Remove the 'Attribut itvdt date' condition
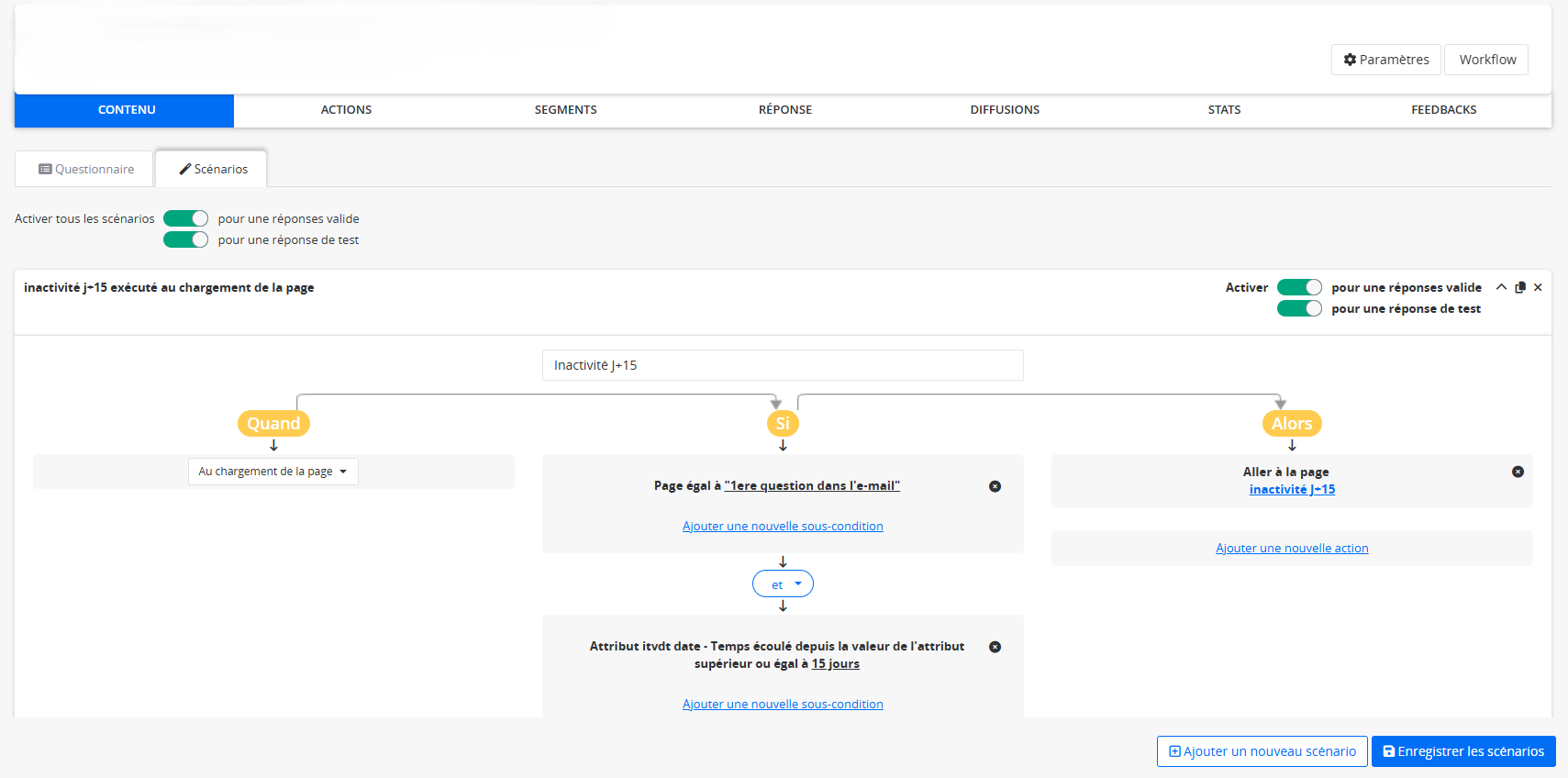The image size is (1568, 778). point(995,647)
